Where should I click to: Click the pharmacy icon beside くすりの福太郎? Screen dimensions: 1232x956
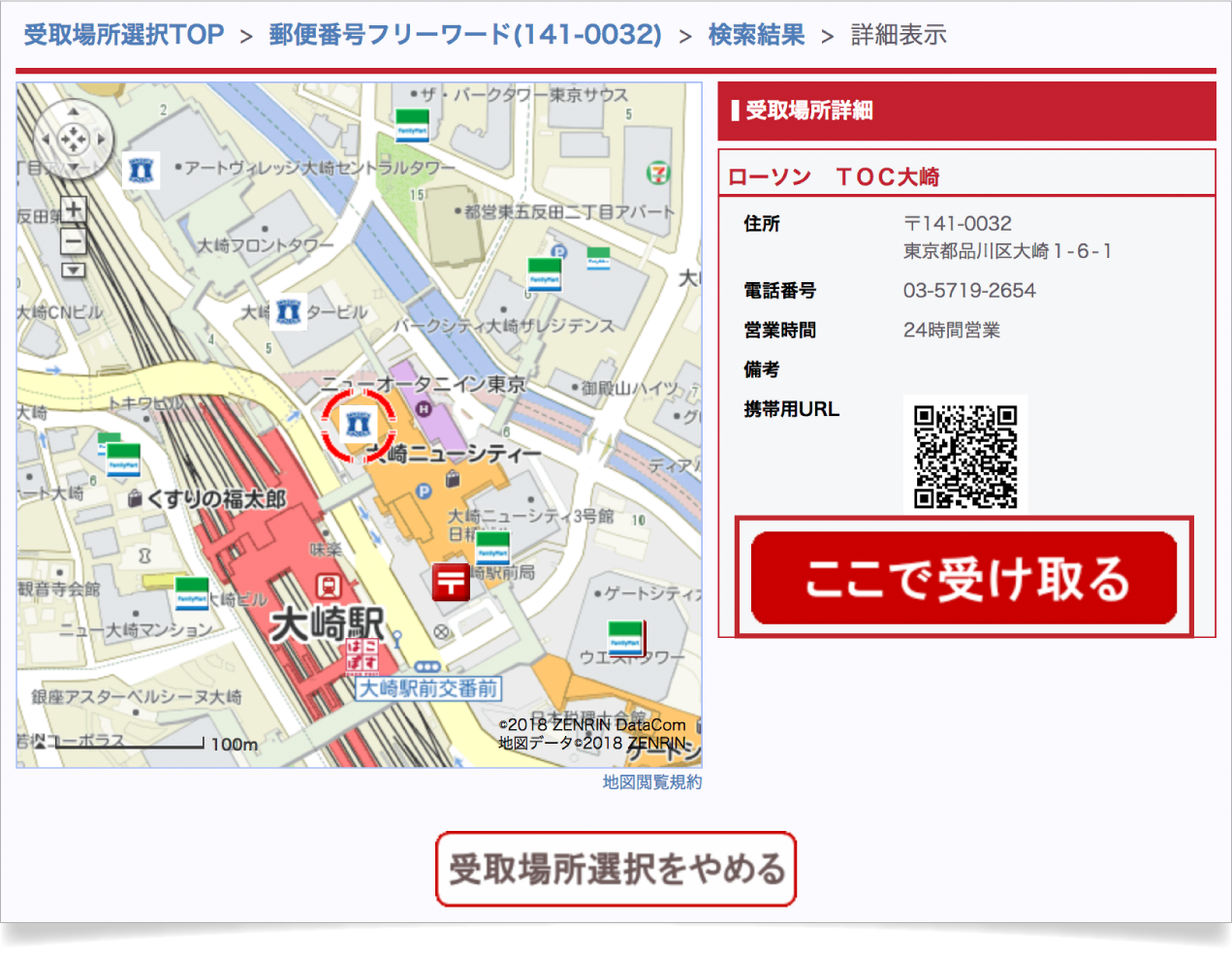[x=136, y=498]
